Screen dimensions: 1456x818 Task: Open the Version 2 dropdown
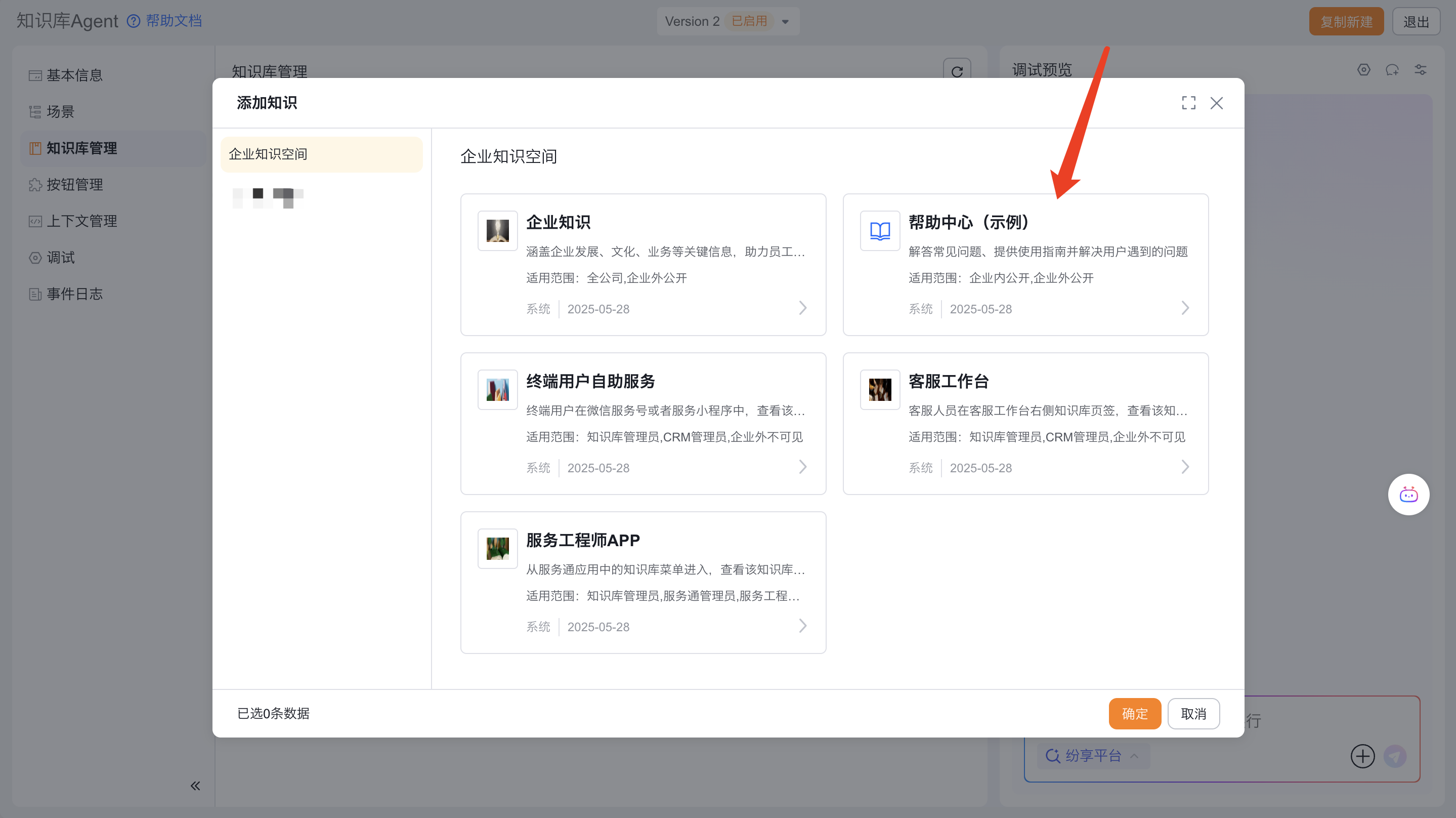click(x=785, y=22)
